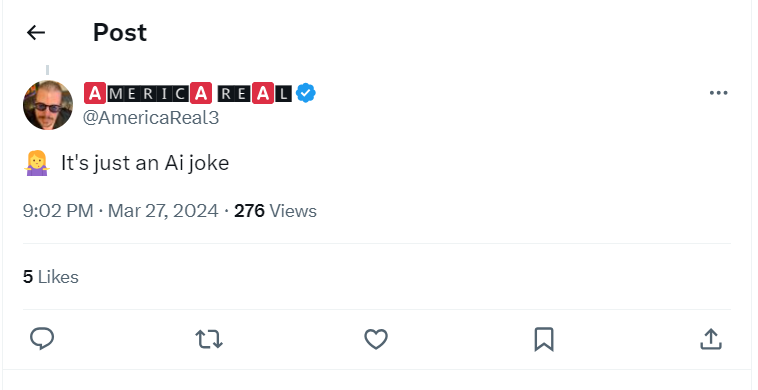Image resolution: width=758 pixels, height=390 pixels.
Task: Open the three-dot more options menu
Action: (x=718, y=93)
